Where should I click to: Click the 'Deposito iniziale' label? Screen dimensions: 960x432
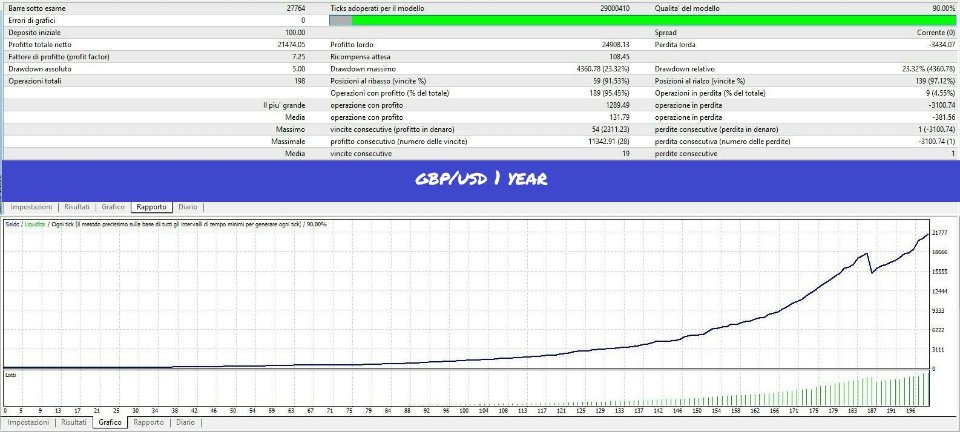34,32
